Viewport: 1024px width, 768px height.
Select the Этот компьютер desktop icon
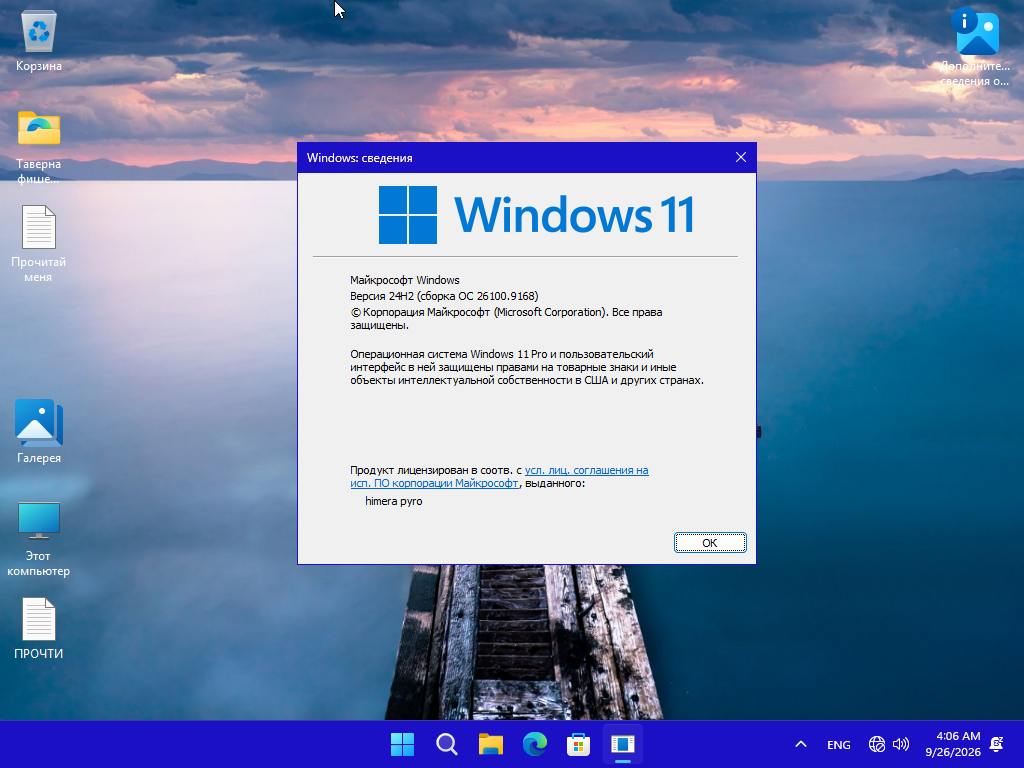click(39, 539)
